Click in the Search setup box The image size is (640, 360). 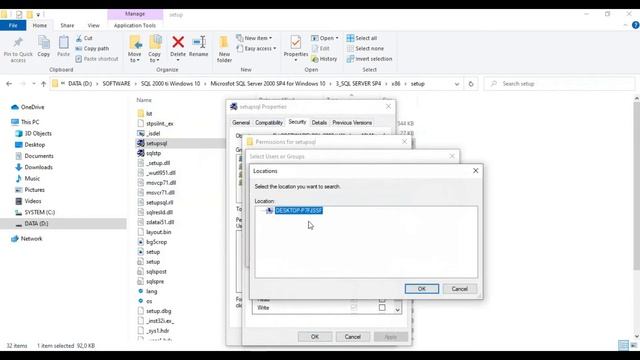559,84
